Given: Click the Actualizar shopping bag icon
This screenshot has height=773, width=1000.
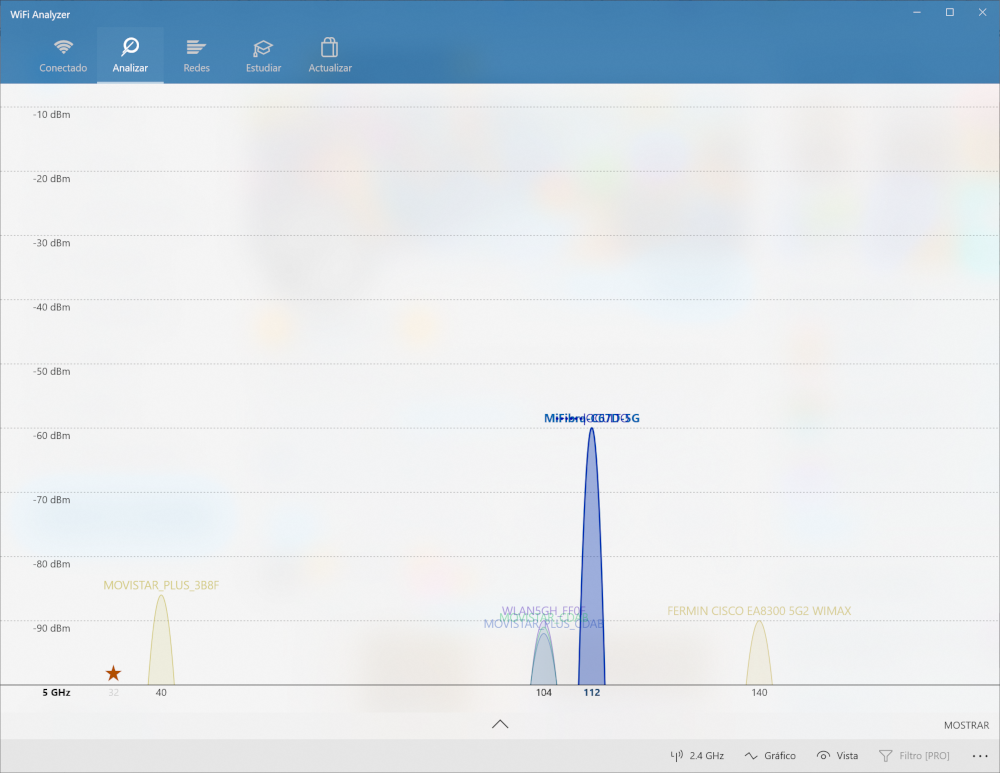Looking at the screenshot, I should pyautogui.click(x=330, y=56).
